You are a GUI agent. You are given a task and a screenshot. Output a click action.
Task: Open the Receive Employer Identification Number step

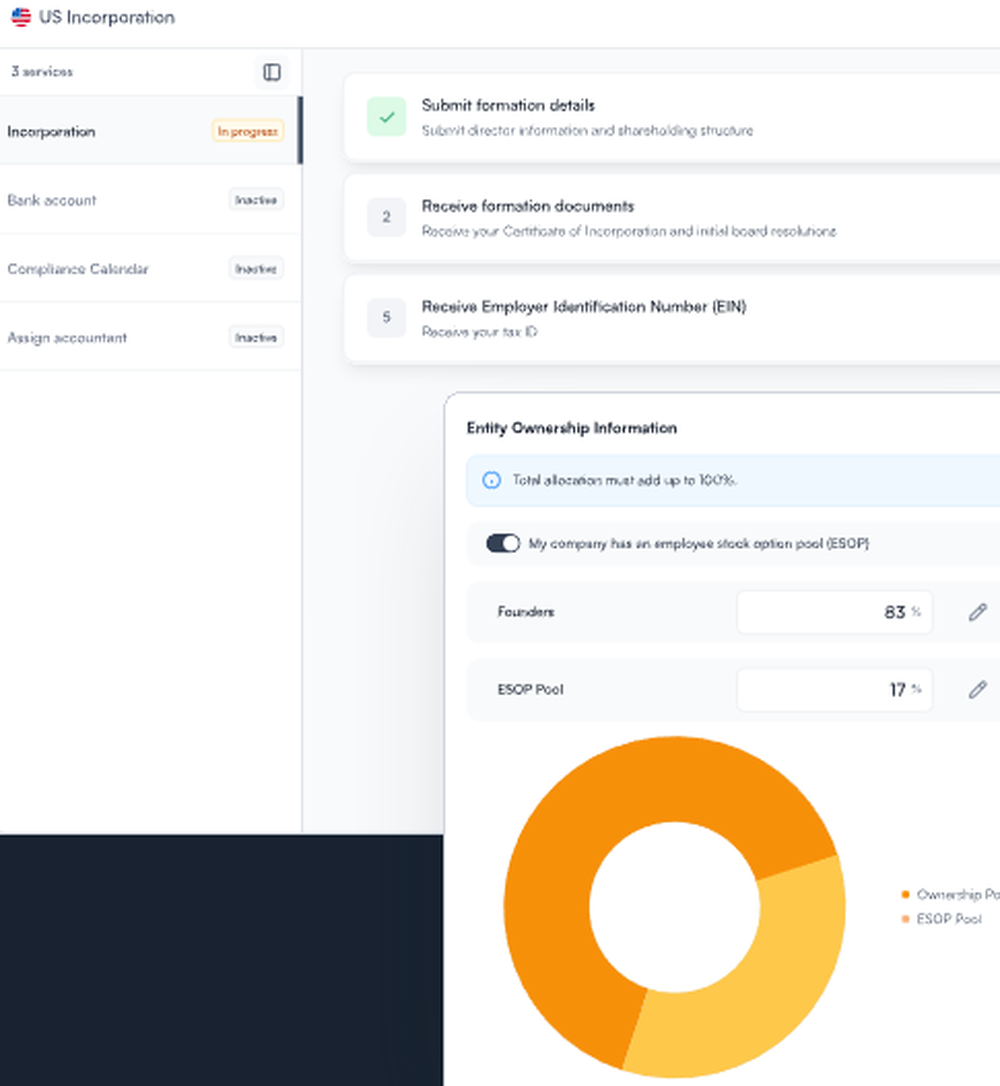click(672, 318)
